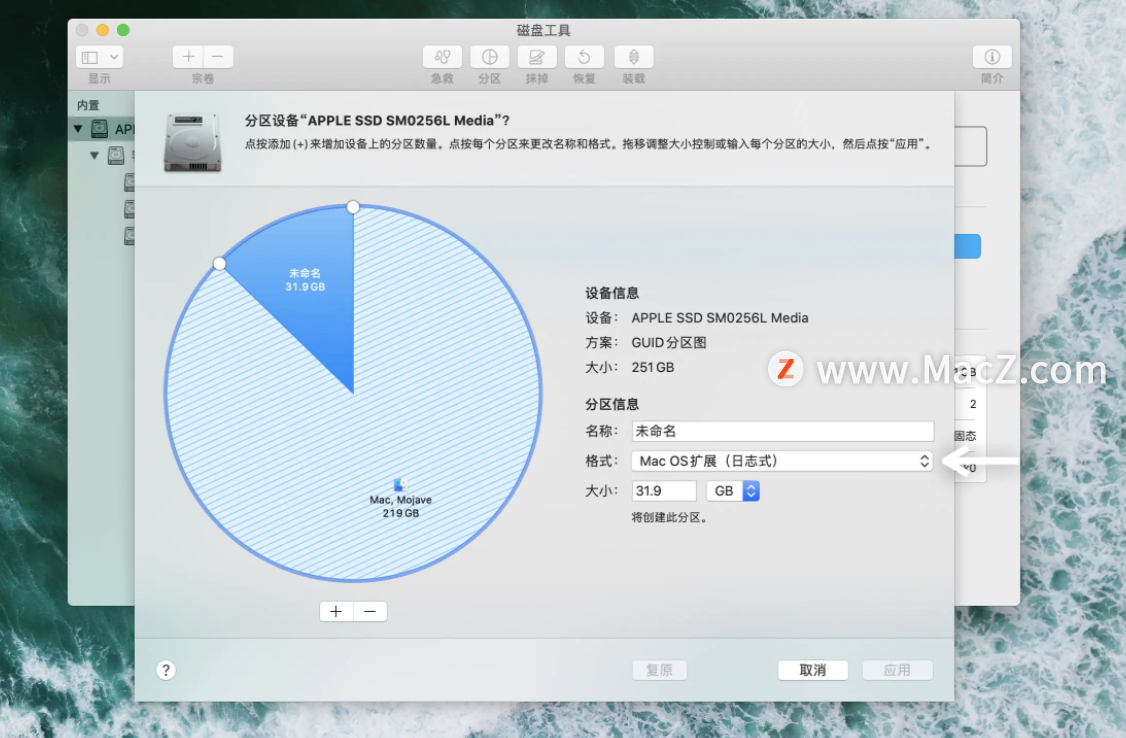This screenshot has width=1126, height=738.
Task: Select the container icon under the APPLE disk
Action: (116, 155)
